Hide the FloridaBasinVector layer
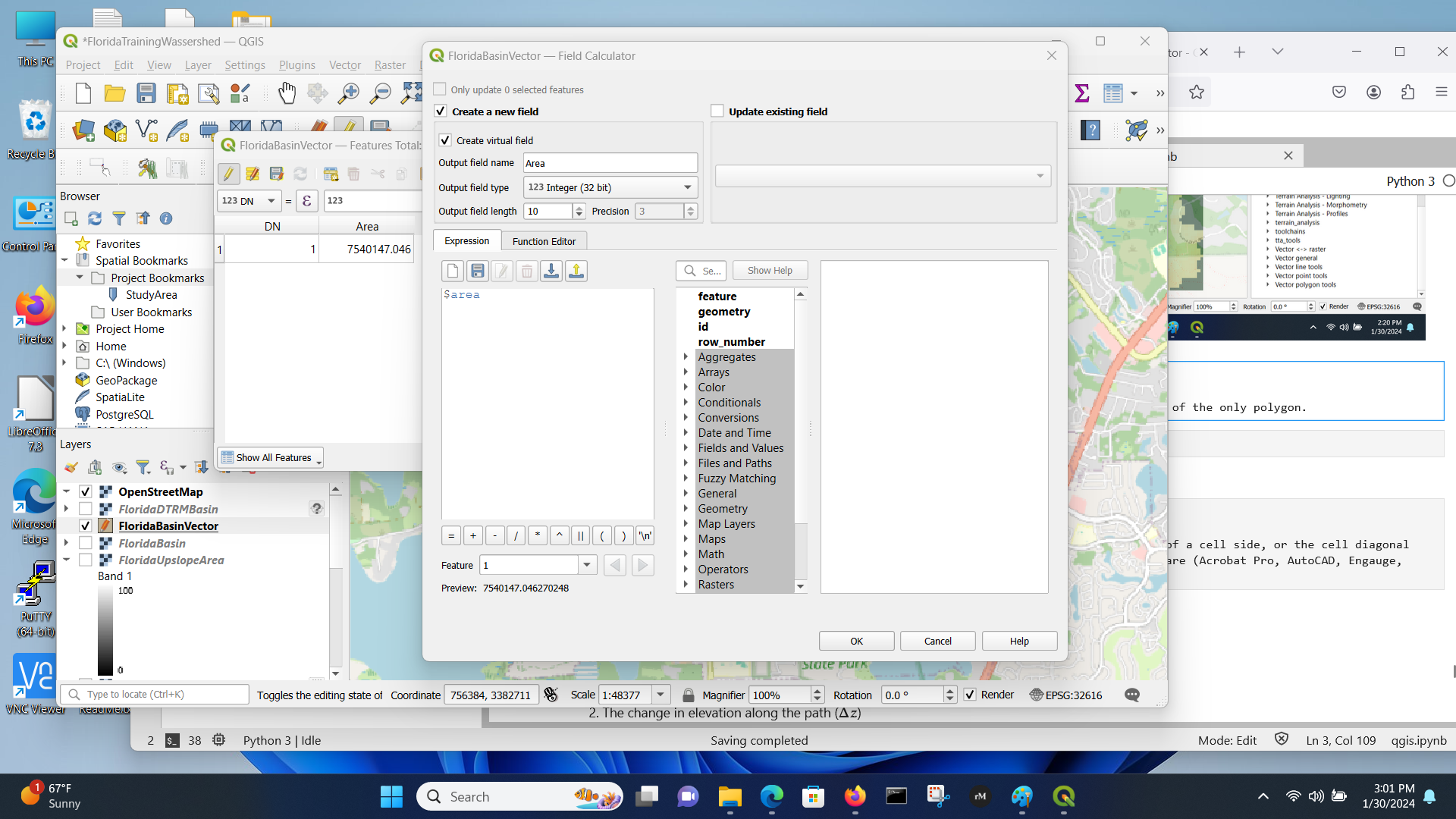Image resolution: width=1456 pixels, height=819 pixels. 86,526
